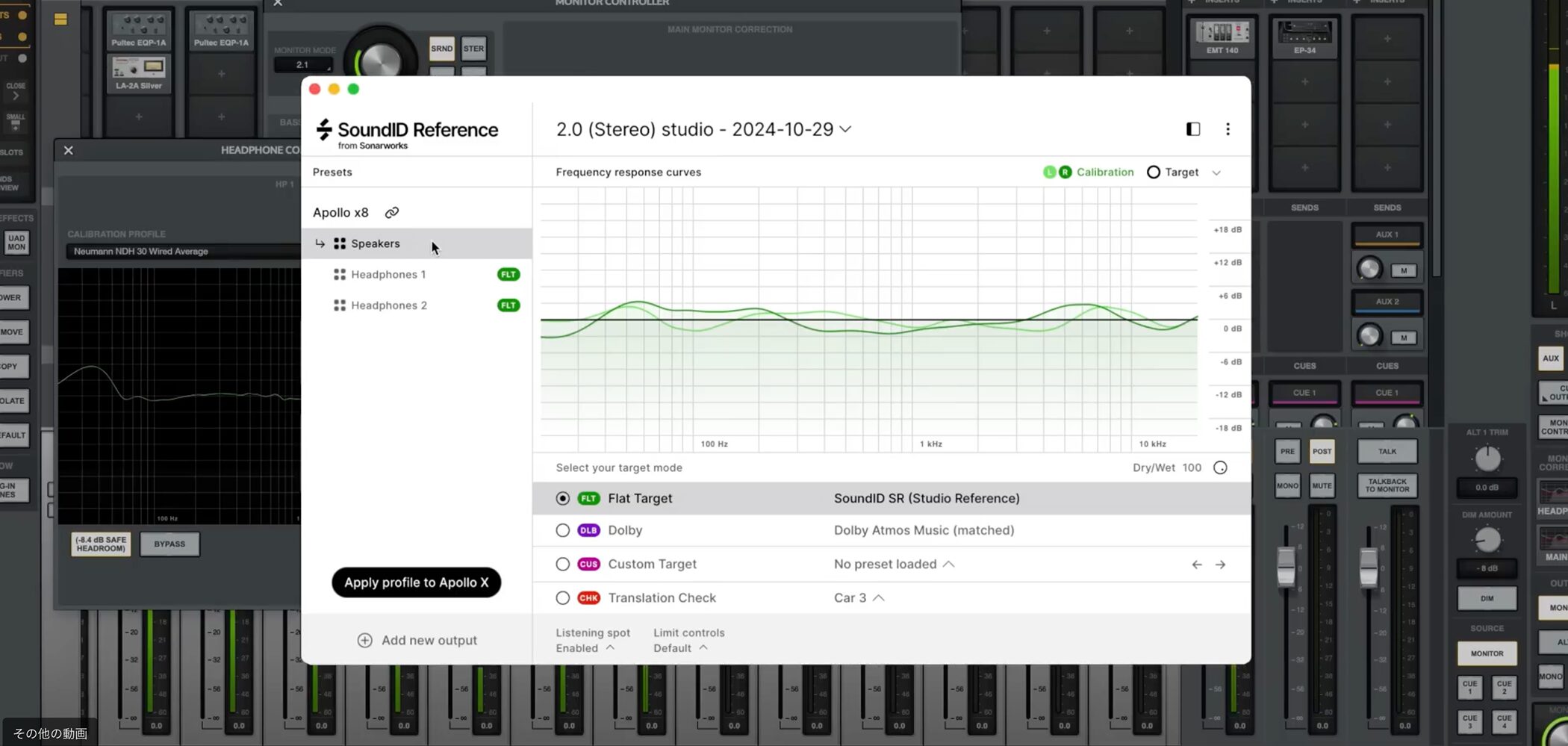Go to previous custom target preset arrow
Image resolution: width=1568 pixels, height=746 pixels.
tap(1196, 565)
